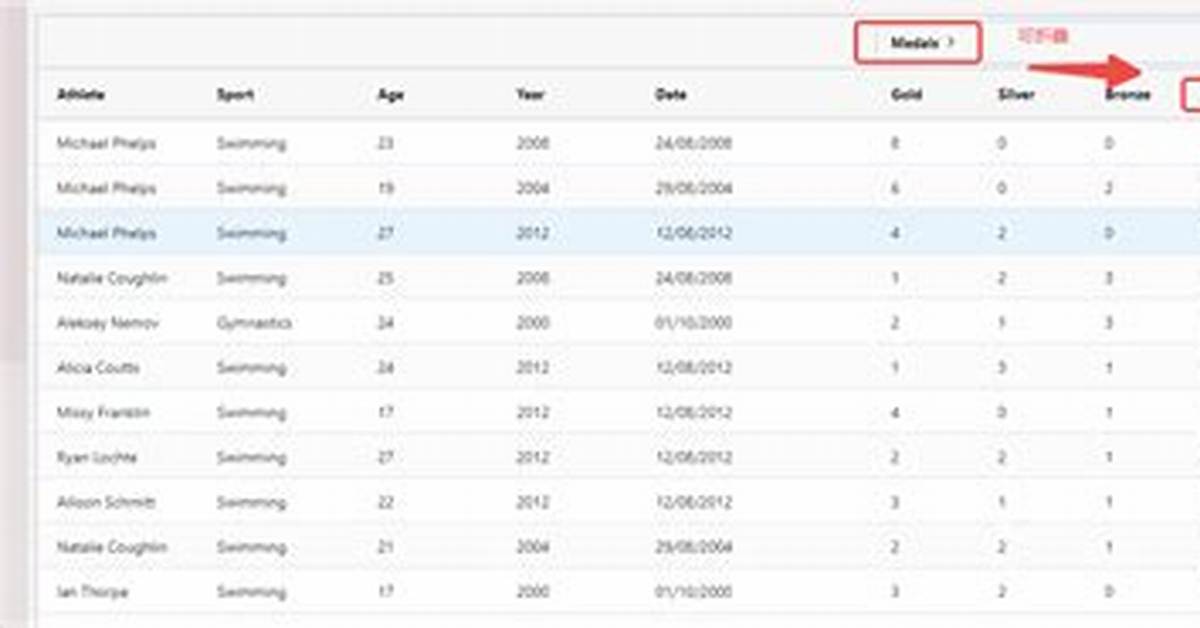1200x628 pixels.
Task: Sort by the Gold column header
Action: click(906, 95)
